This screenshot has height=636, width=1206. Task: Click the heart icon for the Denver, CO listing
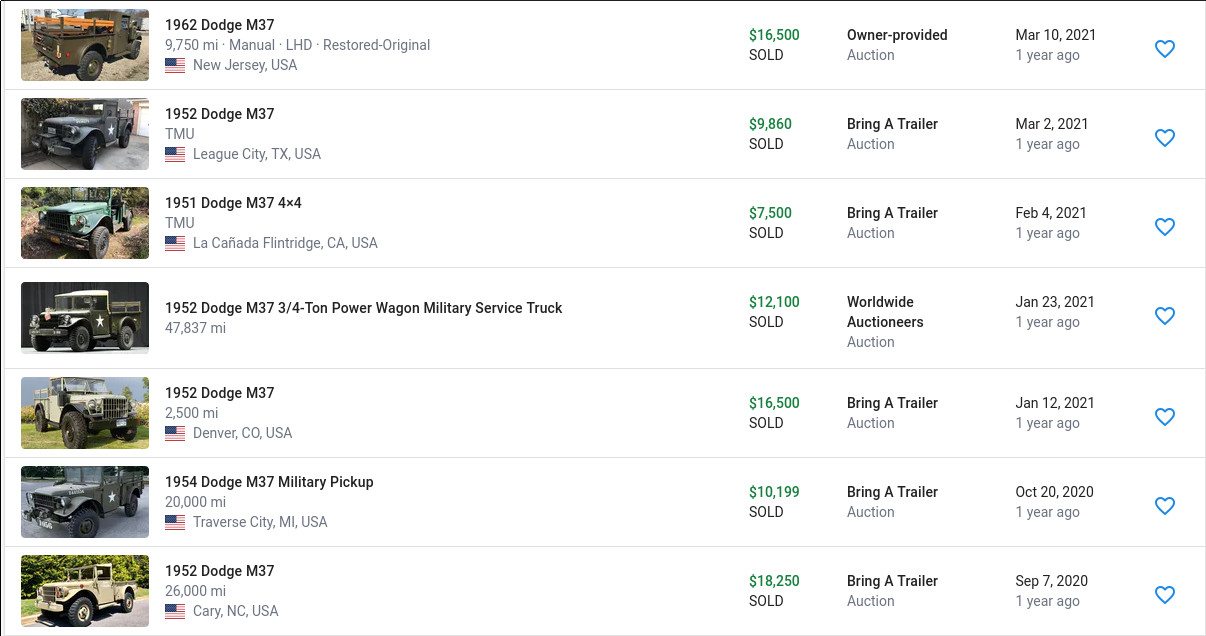(x=1164, y=417)
